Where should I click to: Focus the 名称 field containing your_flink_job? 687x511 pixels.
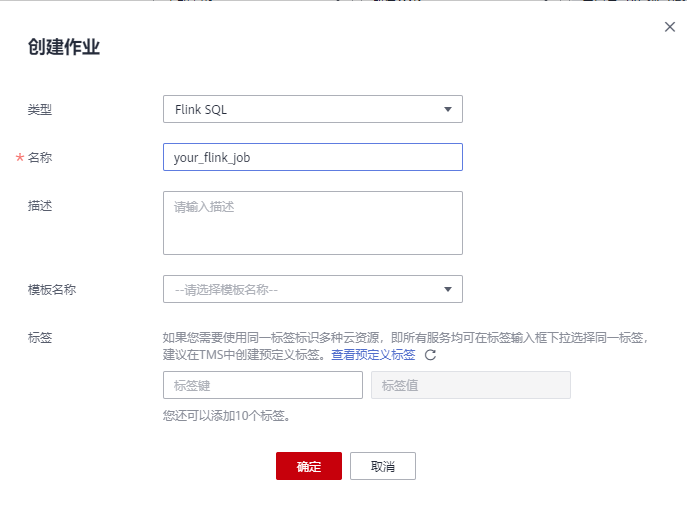coord(312,157)
